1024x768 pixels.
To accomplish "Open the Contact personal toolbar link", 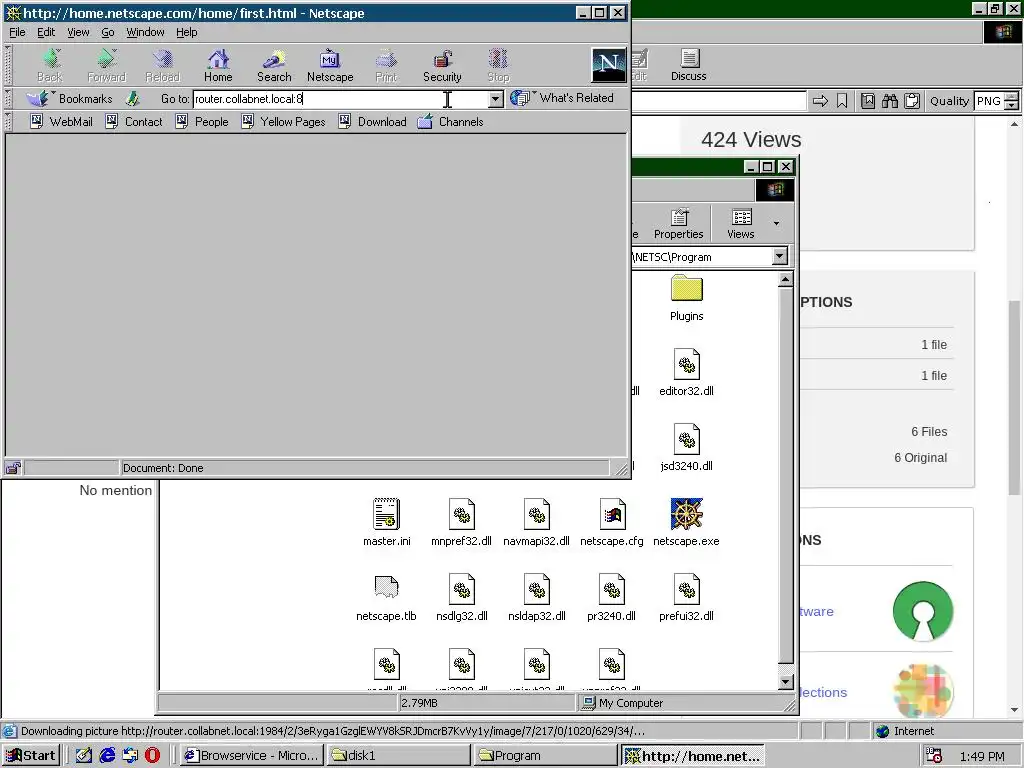I will click(134, 121).
